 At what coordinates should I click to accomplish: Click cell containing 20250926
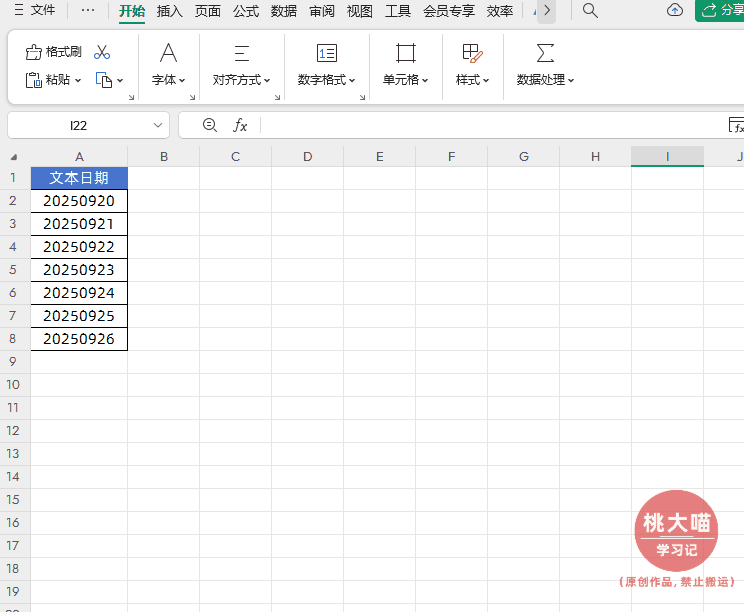79,339
